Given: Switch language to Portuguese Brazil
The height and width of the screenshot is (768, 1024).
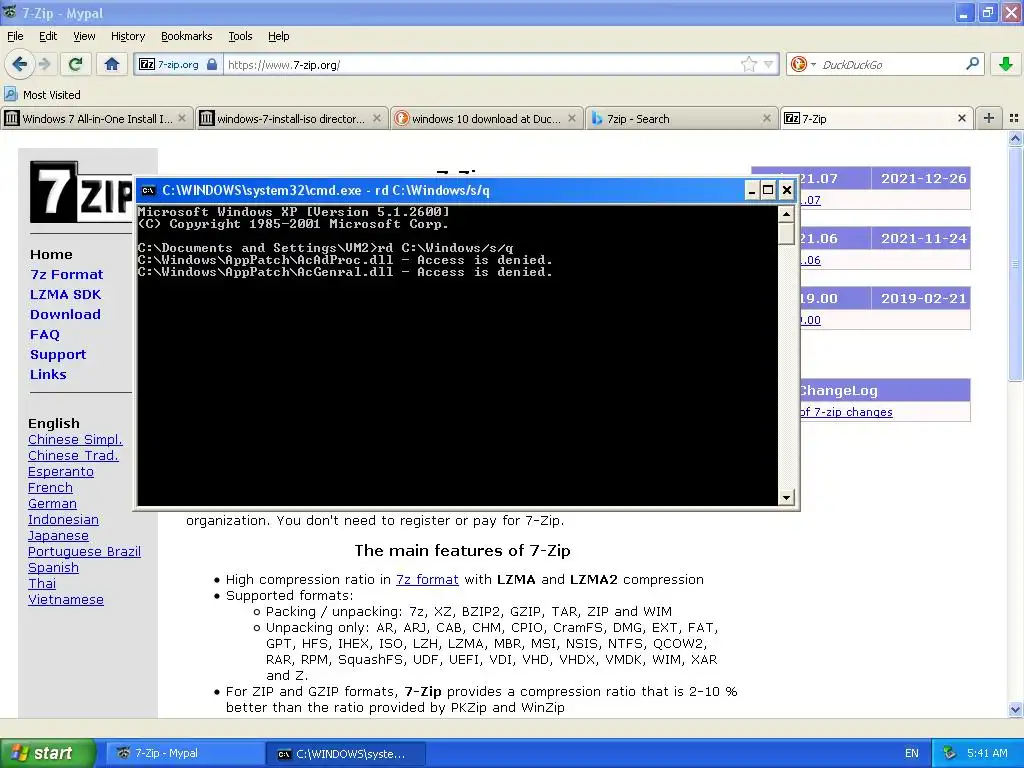Looking at the screenshot, I should [84, 551].
